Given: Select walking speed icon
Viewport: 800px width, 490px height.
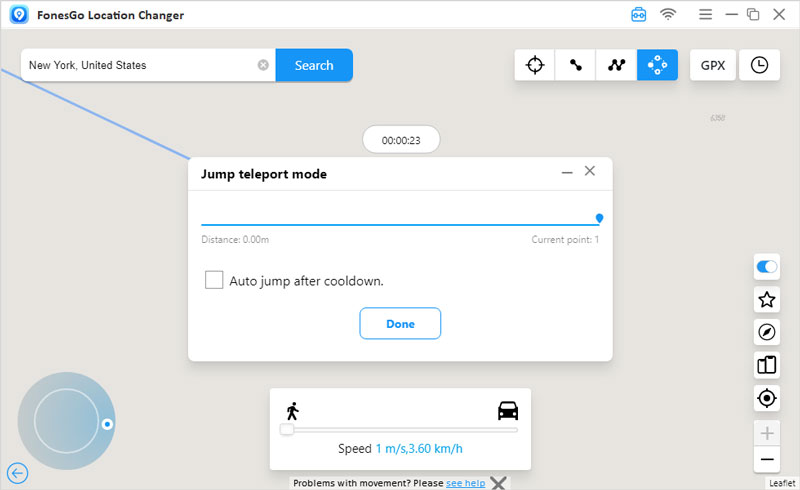Looking at the screenshot, I should (x=293, y=411).
